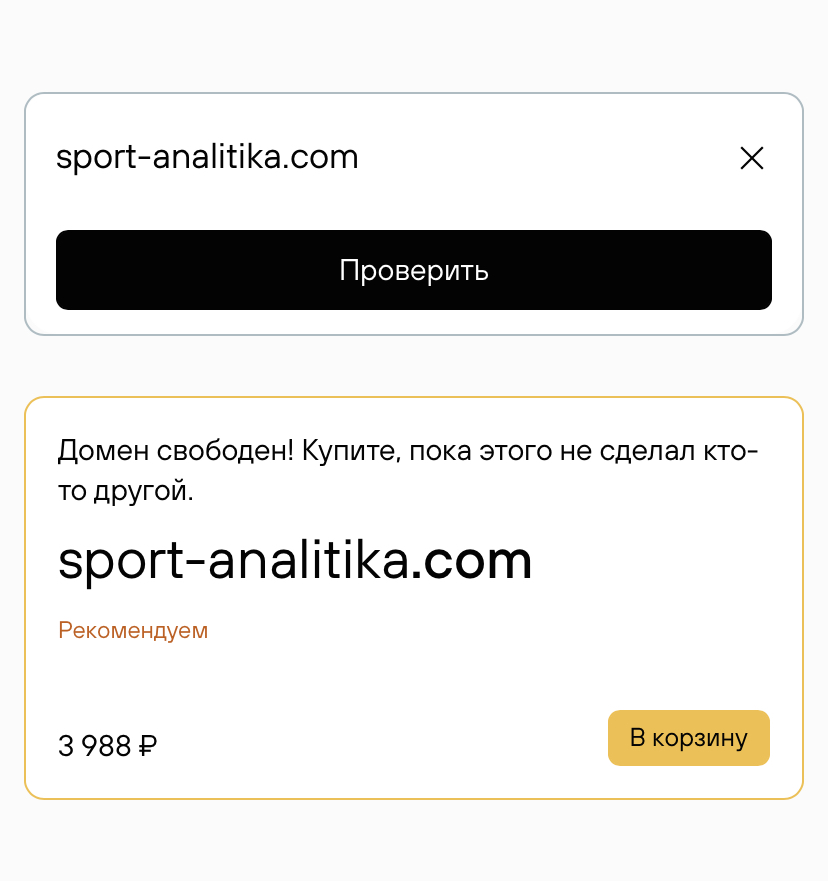This screenshot has height=881, width=828.
Task: Click the bold .com in result heading
Action: click(x=473, y=562)
